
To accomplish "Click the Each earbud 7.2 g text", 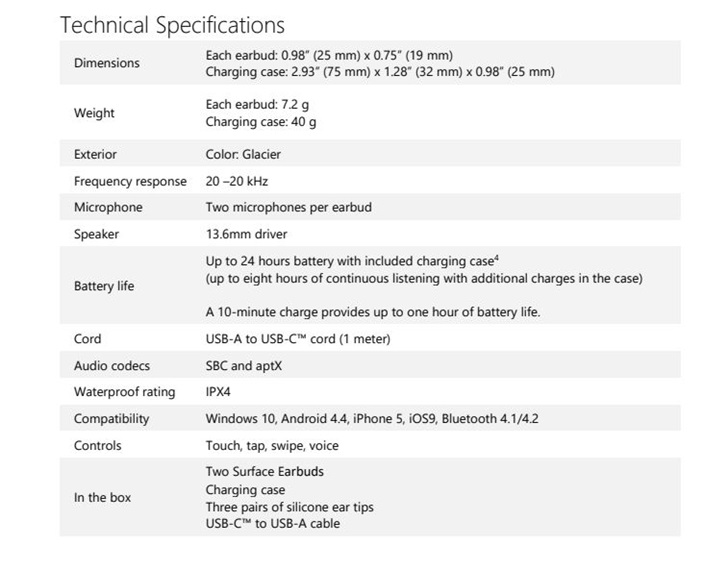I will tap(257, 105).
